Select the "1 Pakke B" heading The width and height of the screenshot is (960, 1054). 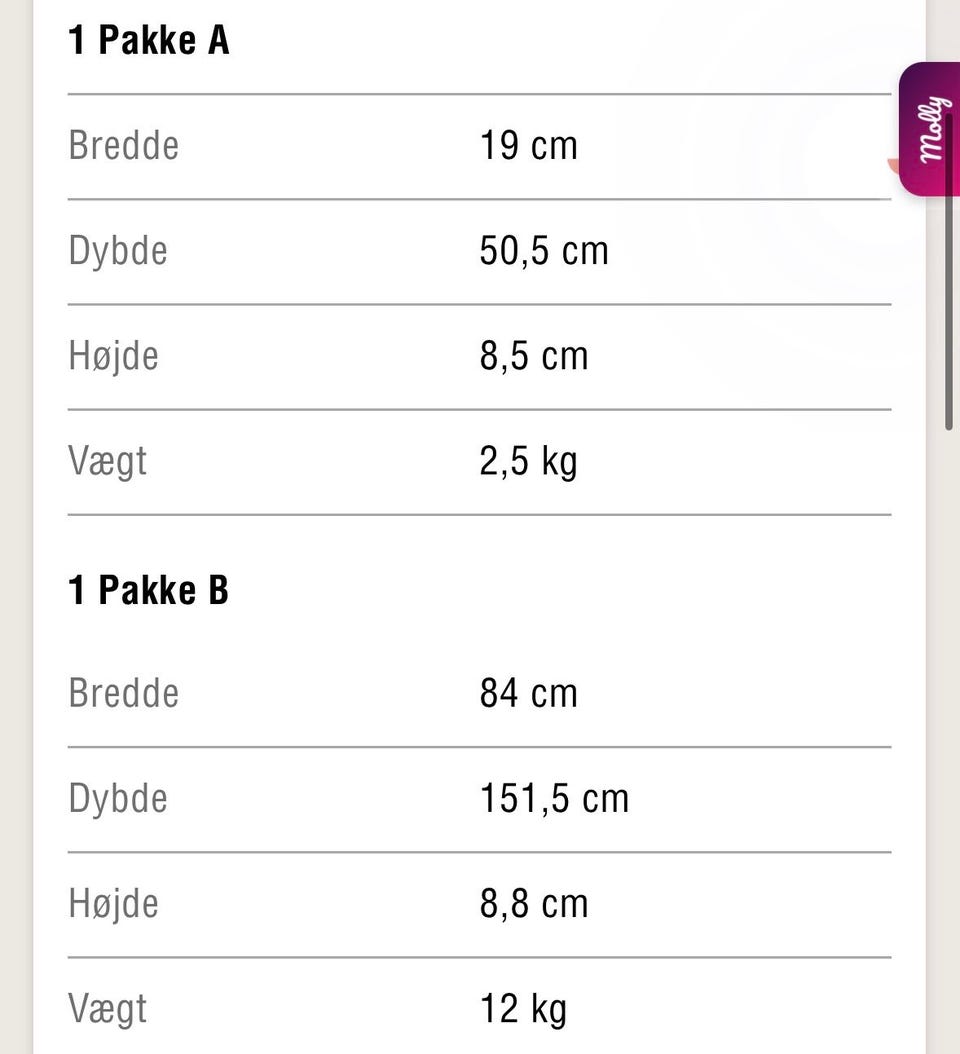149,590
